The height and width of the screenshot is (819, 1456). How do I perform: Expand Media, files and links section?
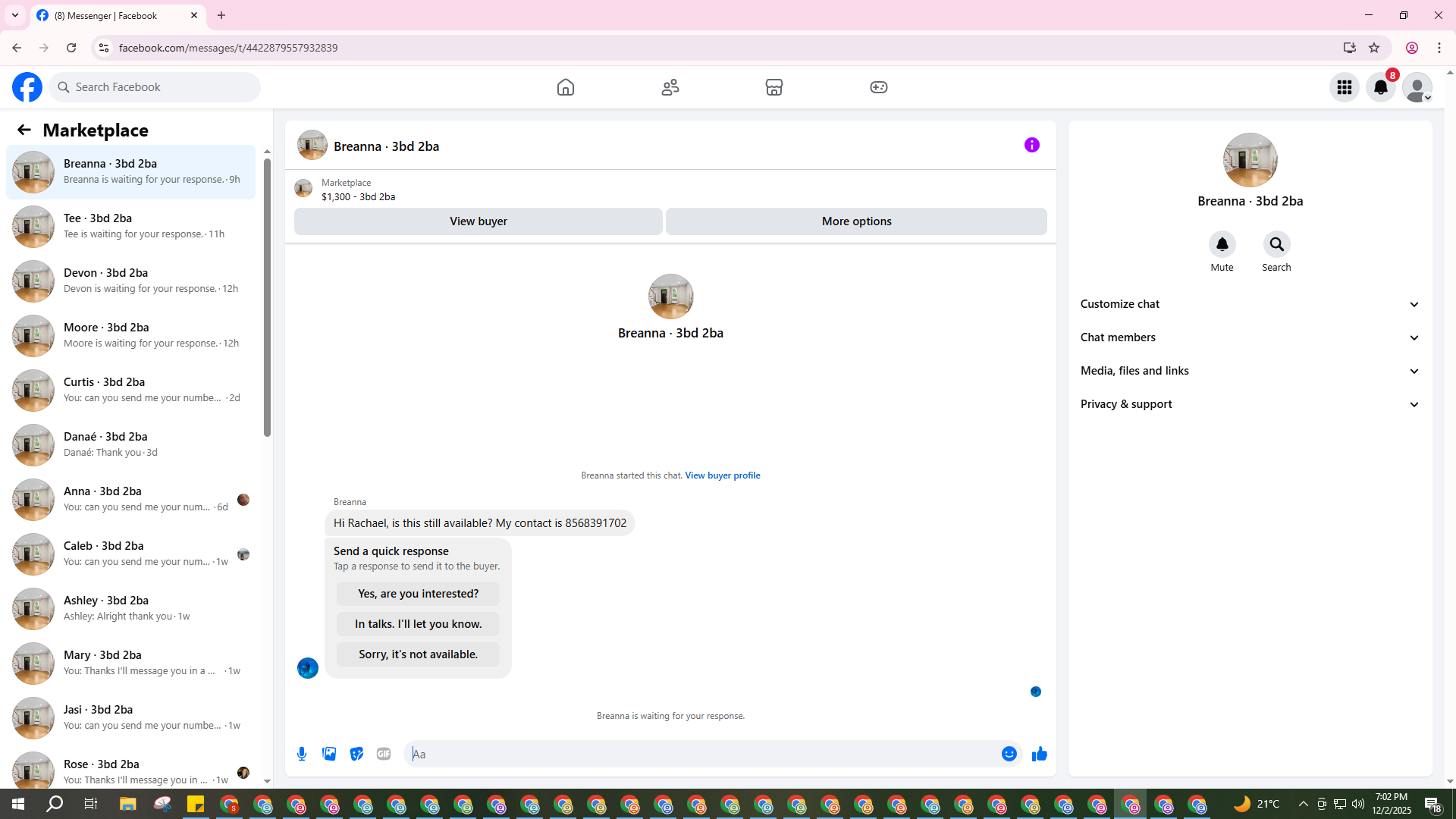[1250, 371]
